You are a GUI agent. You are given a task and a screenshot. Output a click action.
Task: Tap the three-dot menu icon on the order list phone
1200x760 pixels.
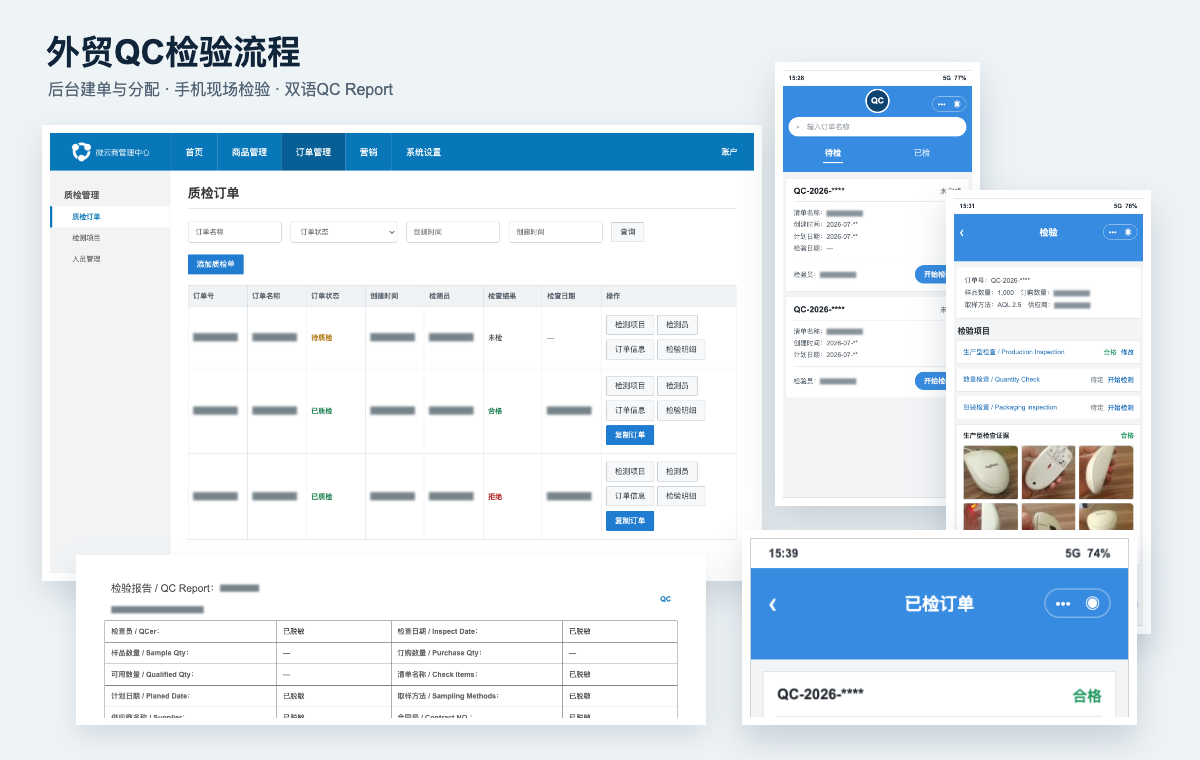point(941,104)
